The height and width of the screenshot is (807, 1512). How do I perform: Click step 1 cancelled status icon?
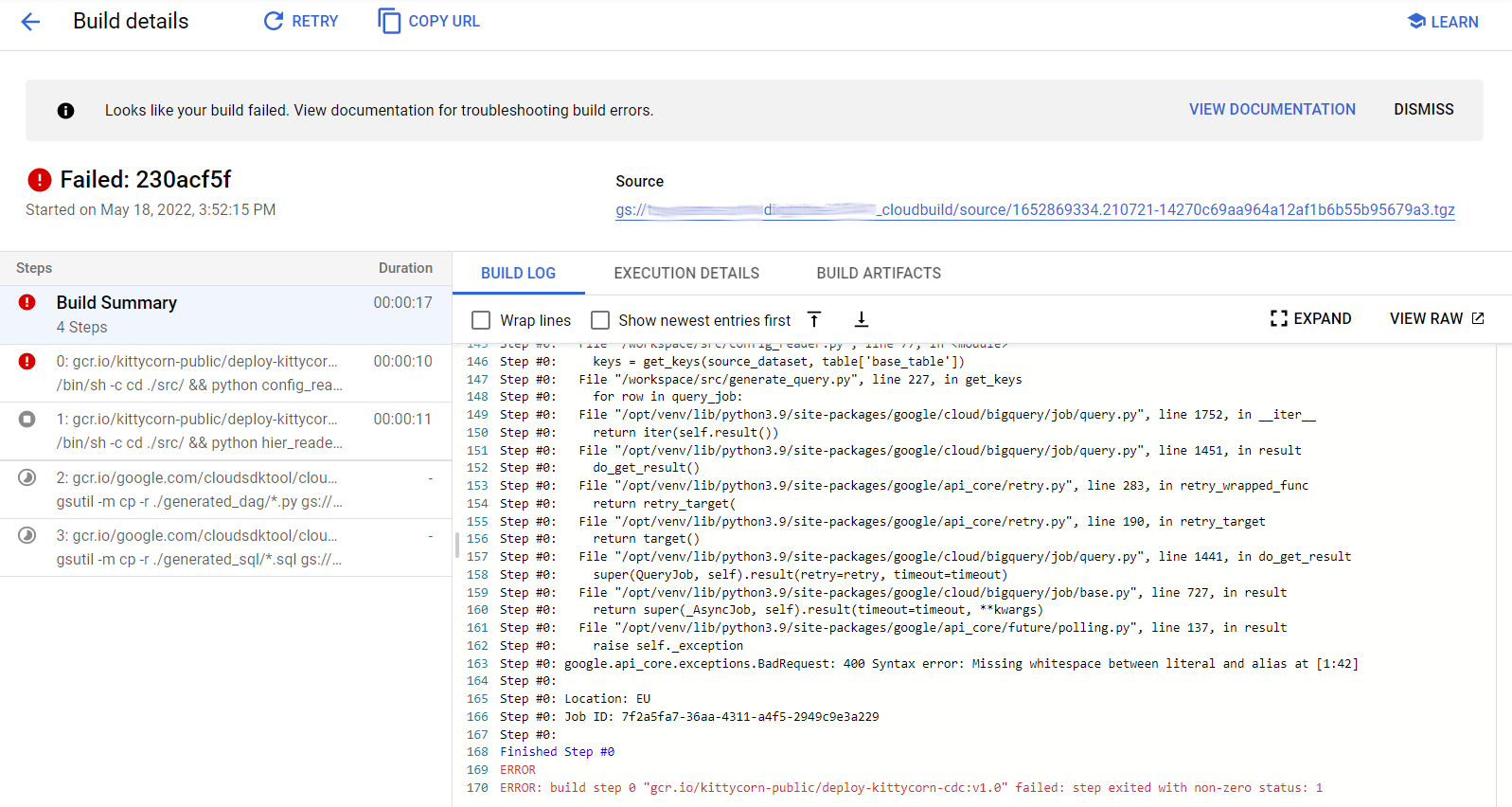pyautogui.click(x=27, y=419)
